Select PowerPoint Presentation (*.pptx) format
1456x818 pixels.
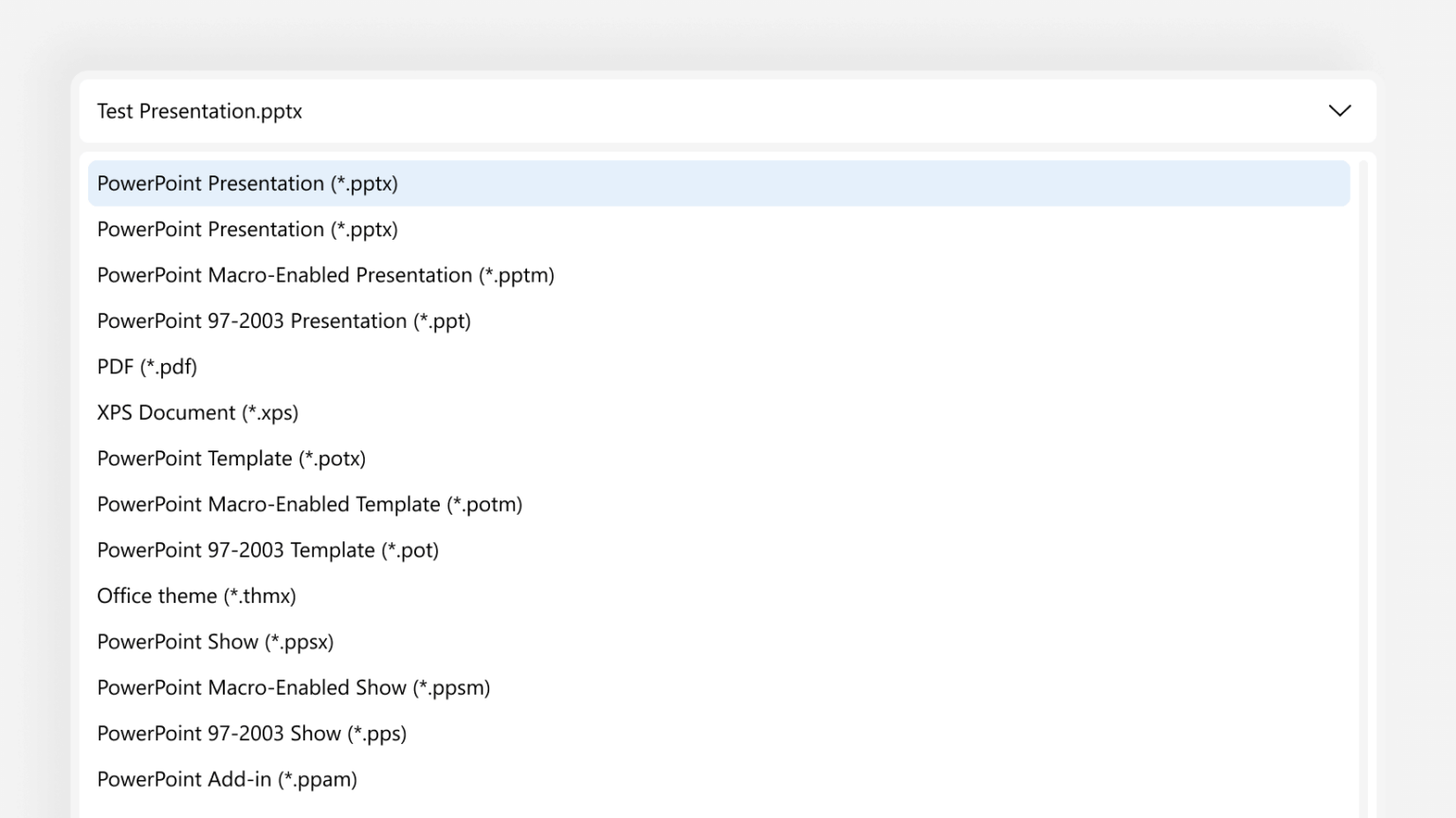[247, 183]
